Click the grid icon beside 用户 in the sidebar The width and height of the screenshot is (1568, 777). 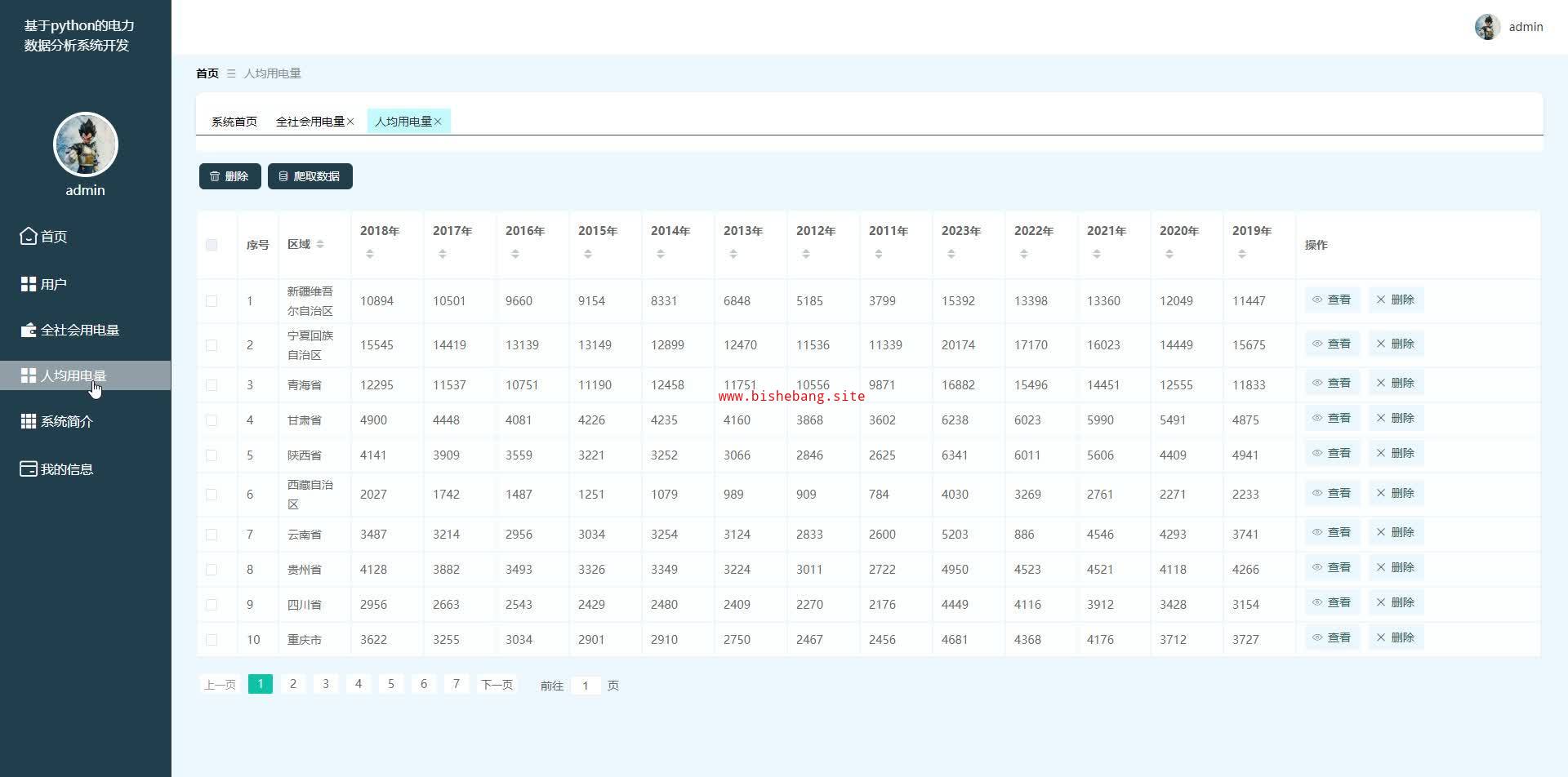[29, 284]
